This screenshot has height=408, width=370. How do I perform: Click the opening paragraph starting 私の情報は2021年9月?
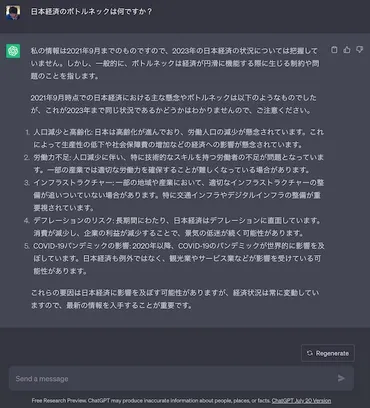175,63
